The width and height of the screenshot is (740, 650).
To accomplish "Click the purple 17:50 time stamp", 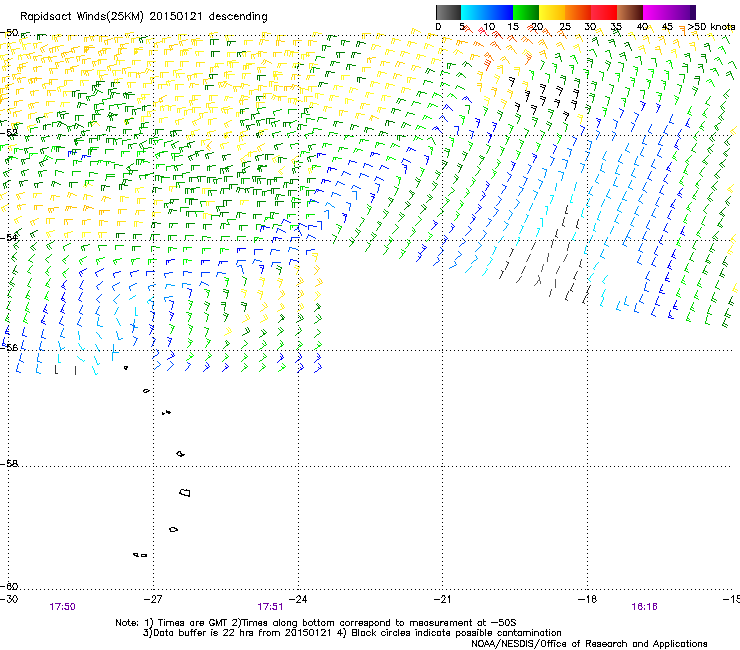I will click(62, 607).
